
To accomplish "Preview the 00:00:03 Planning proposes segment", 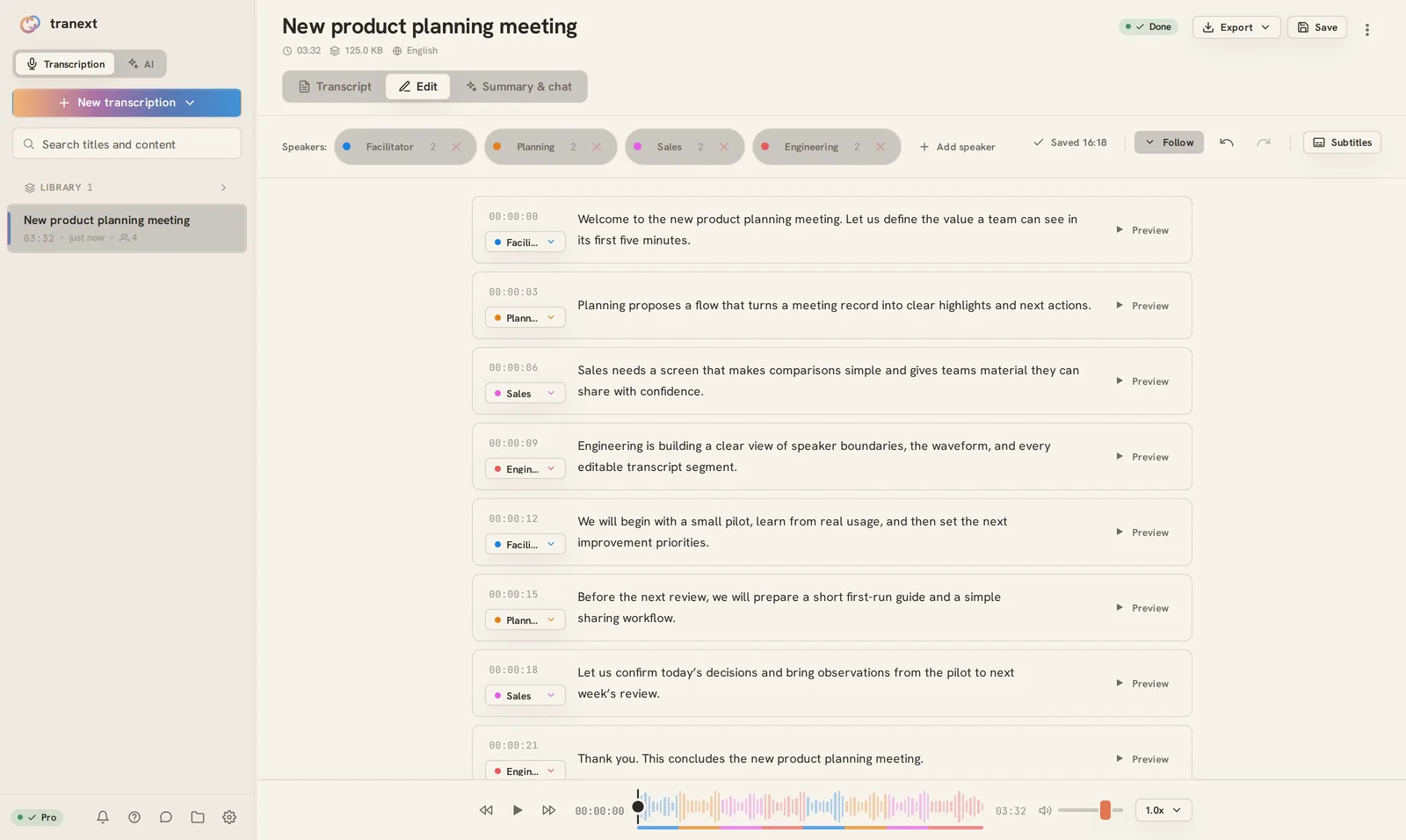I will pos(1142,306).
